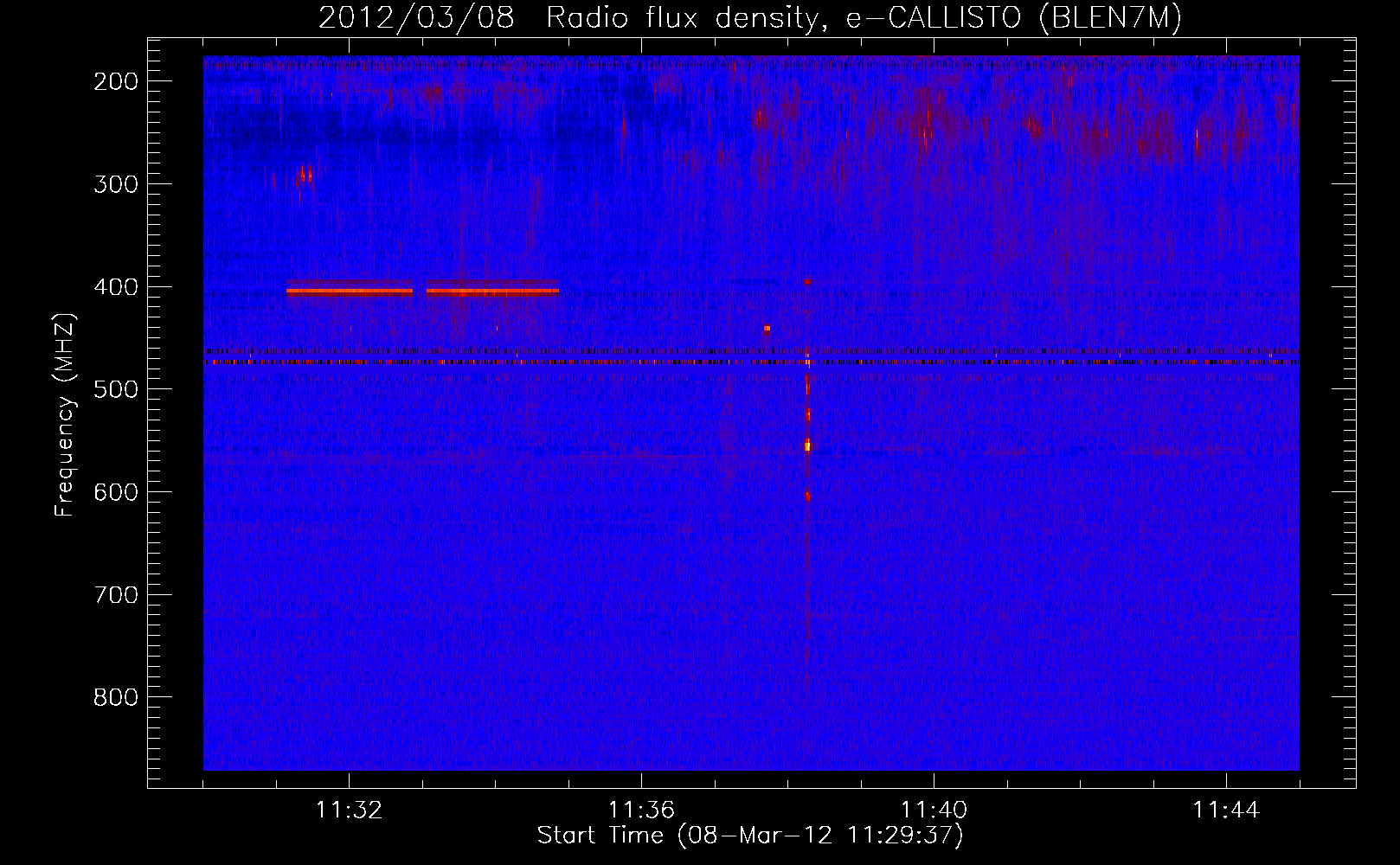Click the 11:36 time tick label
This screenshot has width=1400, height=865.
(641, 810)
